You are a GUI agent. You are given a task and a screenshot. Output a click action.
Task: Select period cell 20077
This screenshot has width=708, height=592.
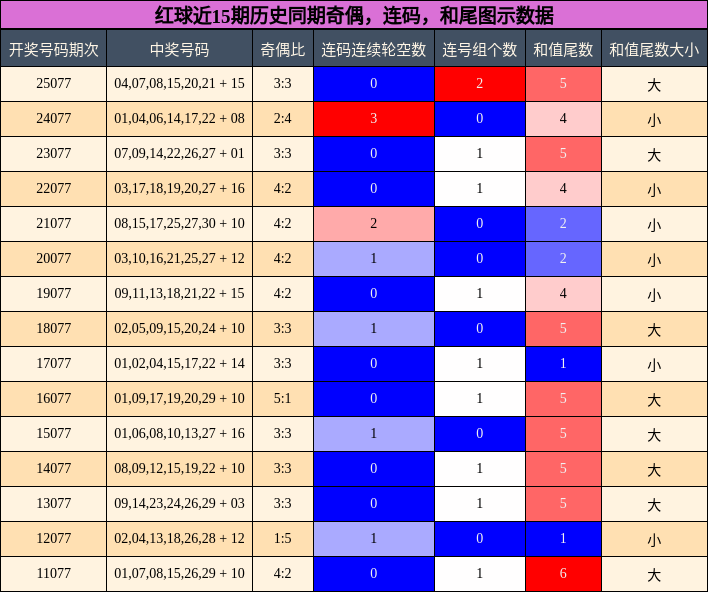53,259
